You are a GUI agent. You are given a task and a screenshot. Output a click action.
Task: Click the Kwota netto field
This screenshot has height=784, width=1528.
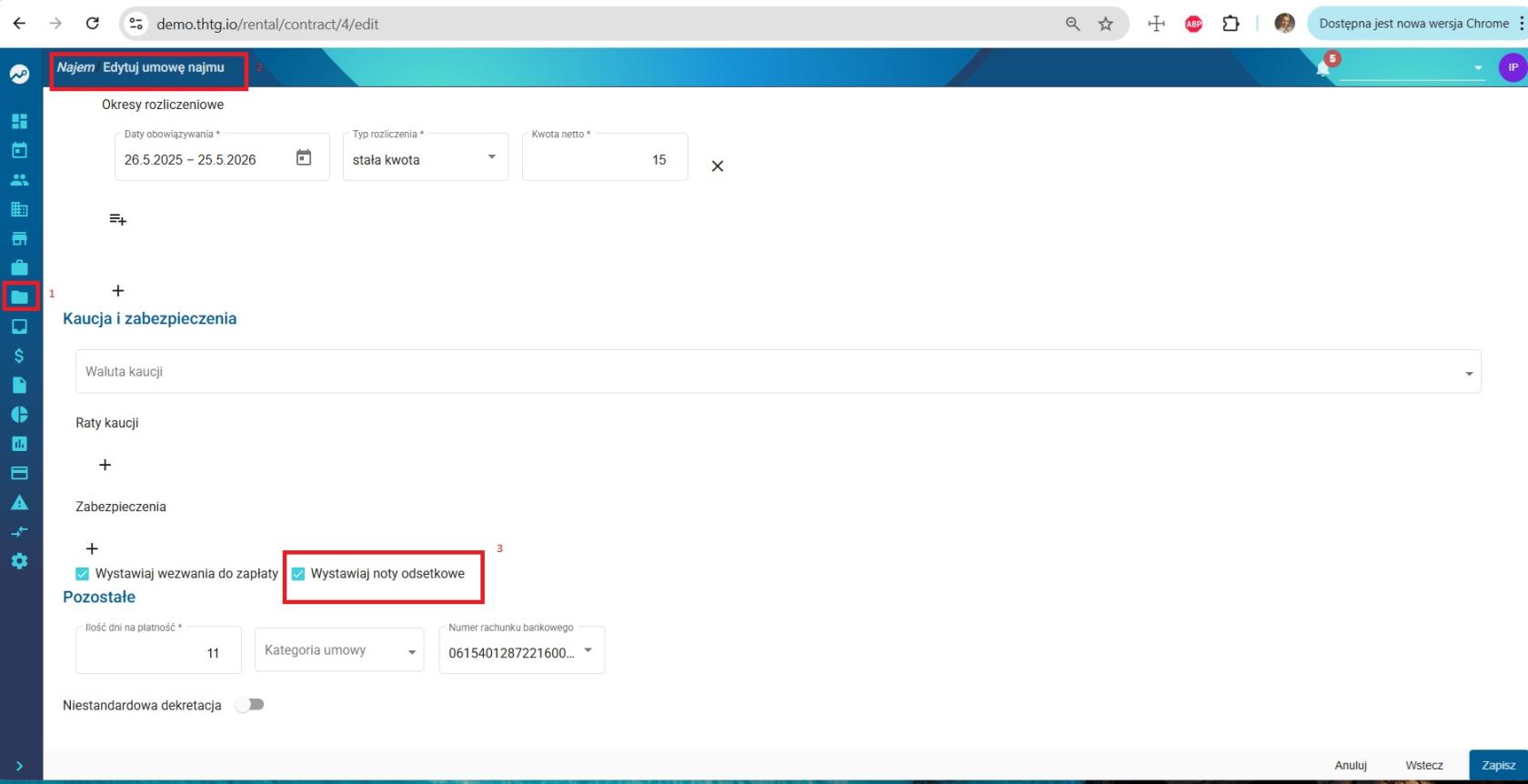pos(605,157)
